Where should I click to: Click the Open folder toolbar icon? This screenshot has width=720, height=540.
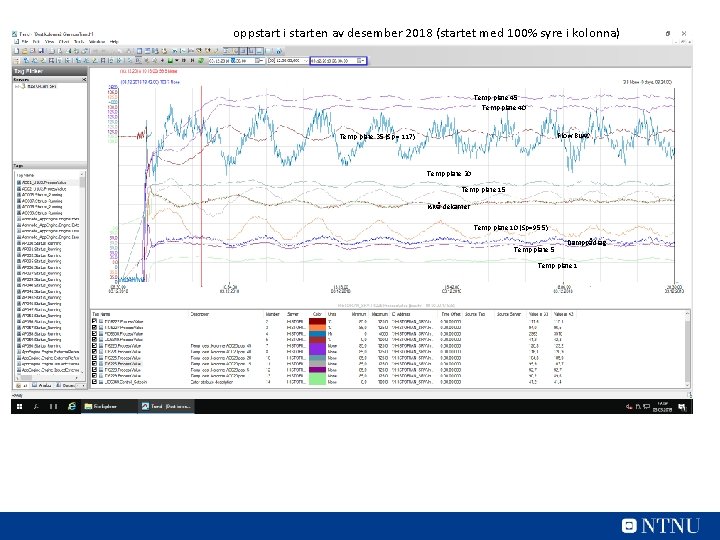(x=25, y=51)
